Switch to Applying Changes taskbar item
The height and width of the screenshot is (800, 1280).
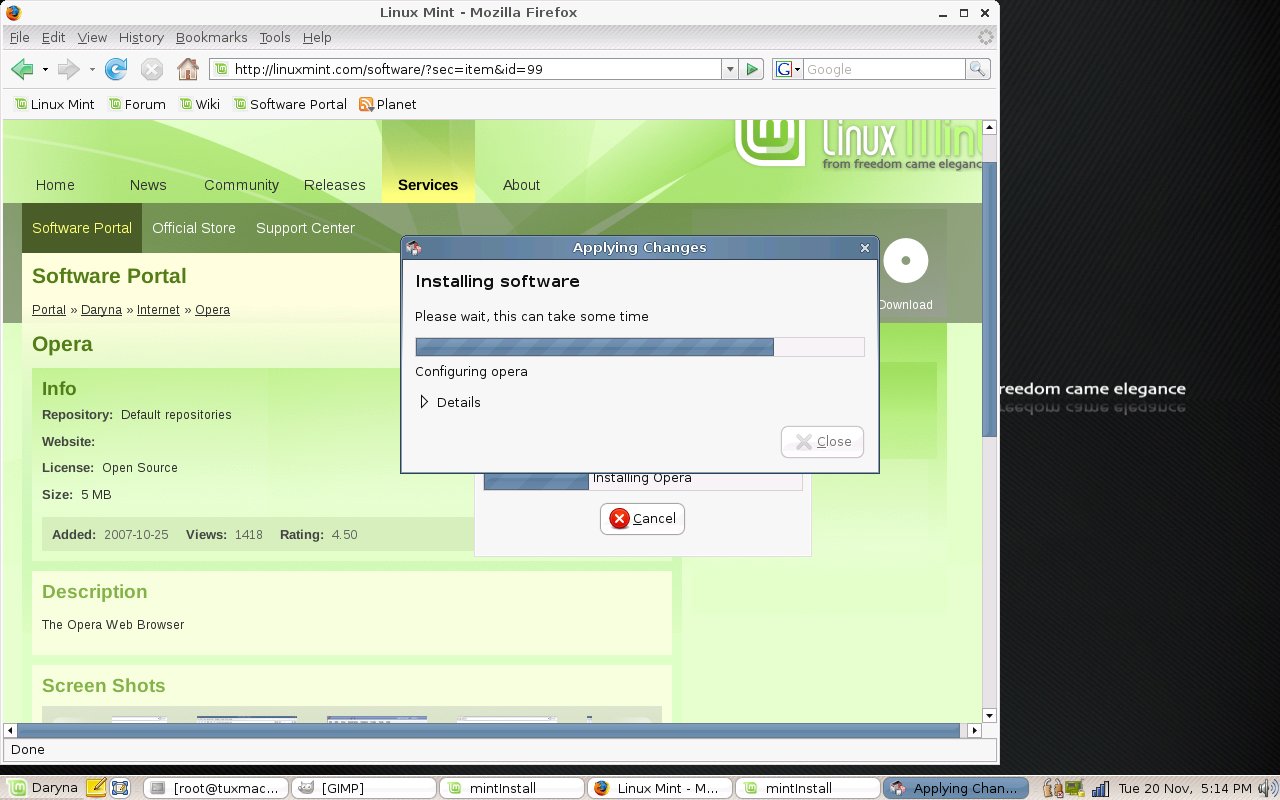955,788
